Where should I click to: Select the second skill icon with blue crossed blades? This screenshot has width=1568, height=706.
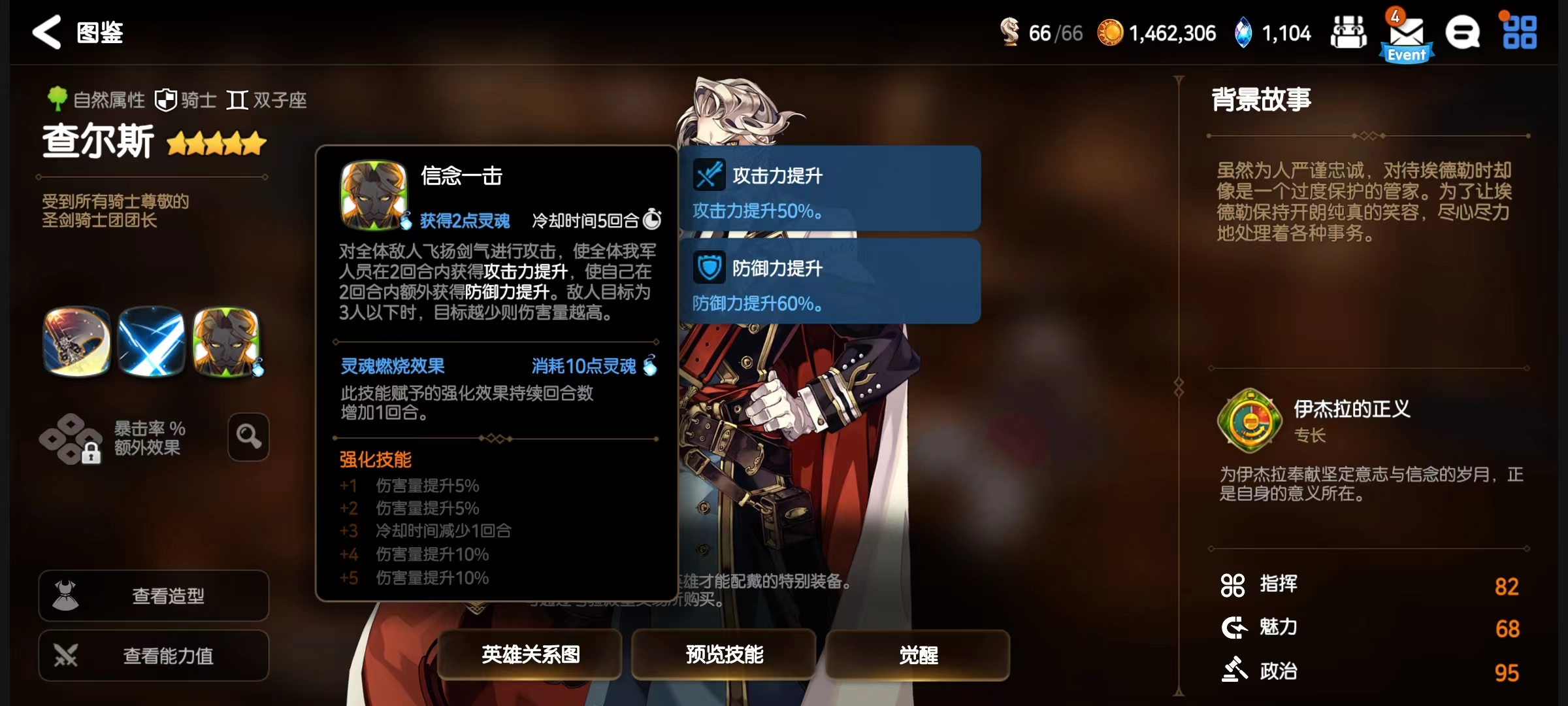coord(151,342)
